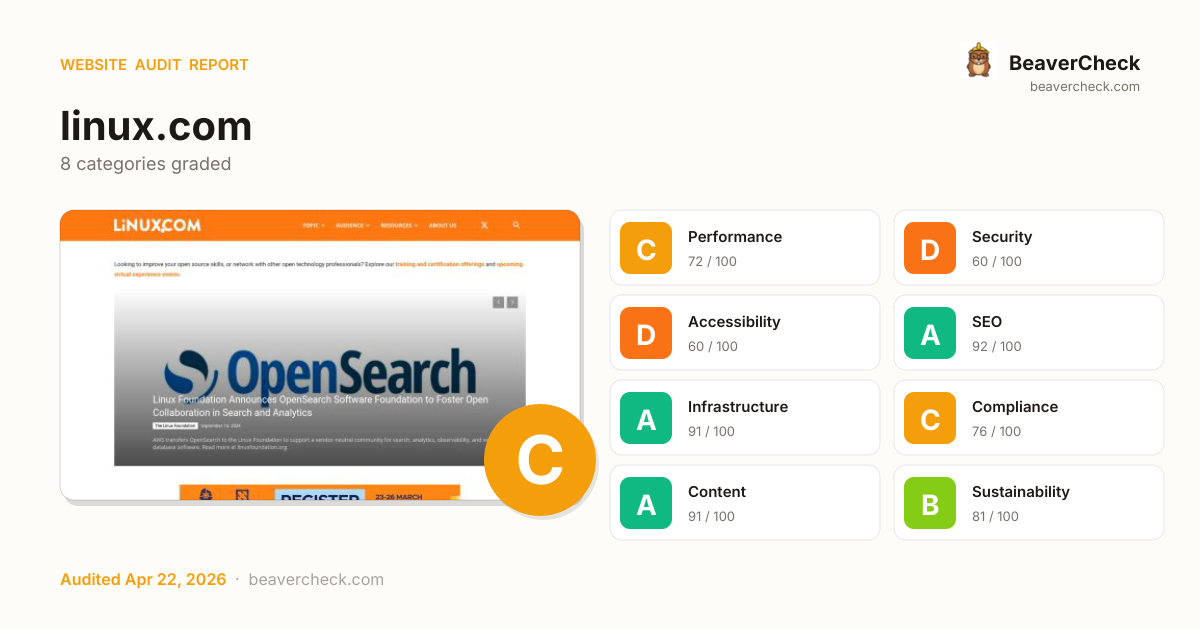This screenshot has width=1200, height=630.
Task: Click the large overall grade C circle
Action: [540, 460]
